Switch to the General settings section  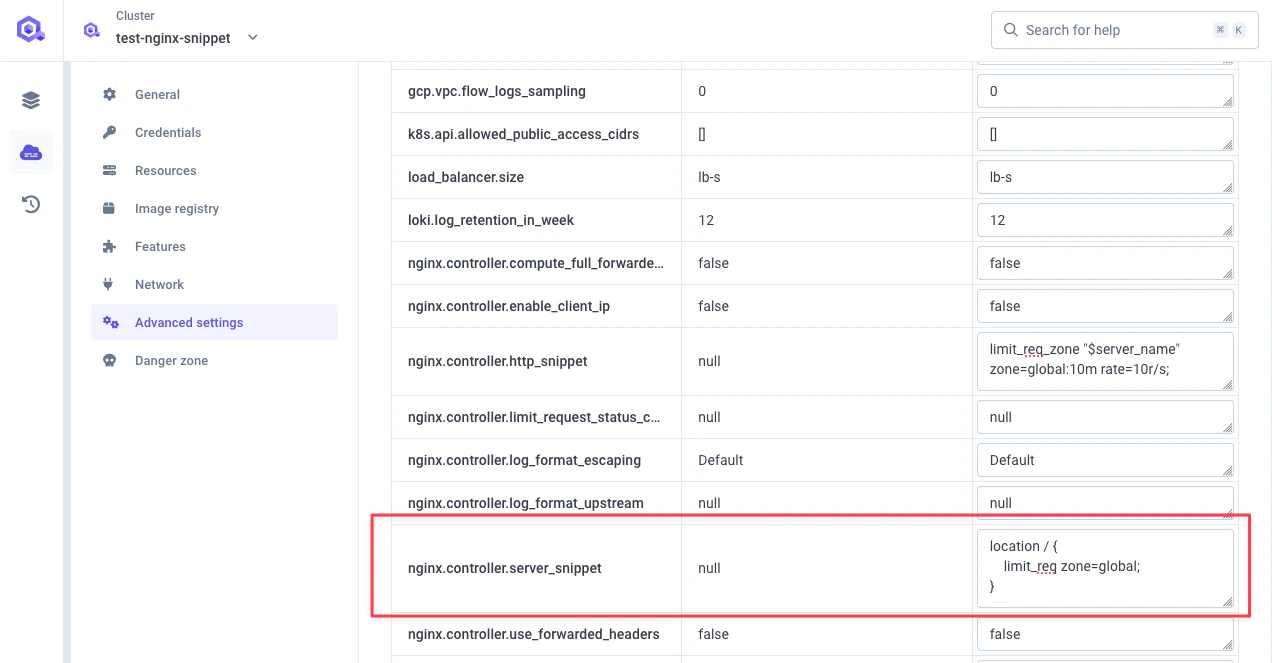point(157,94)
